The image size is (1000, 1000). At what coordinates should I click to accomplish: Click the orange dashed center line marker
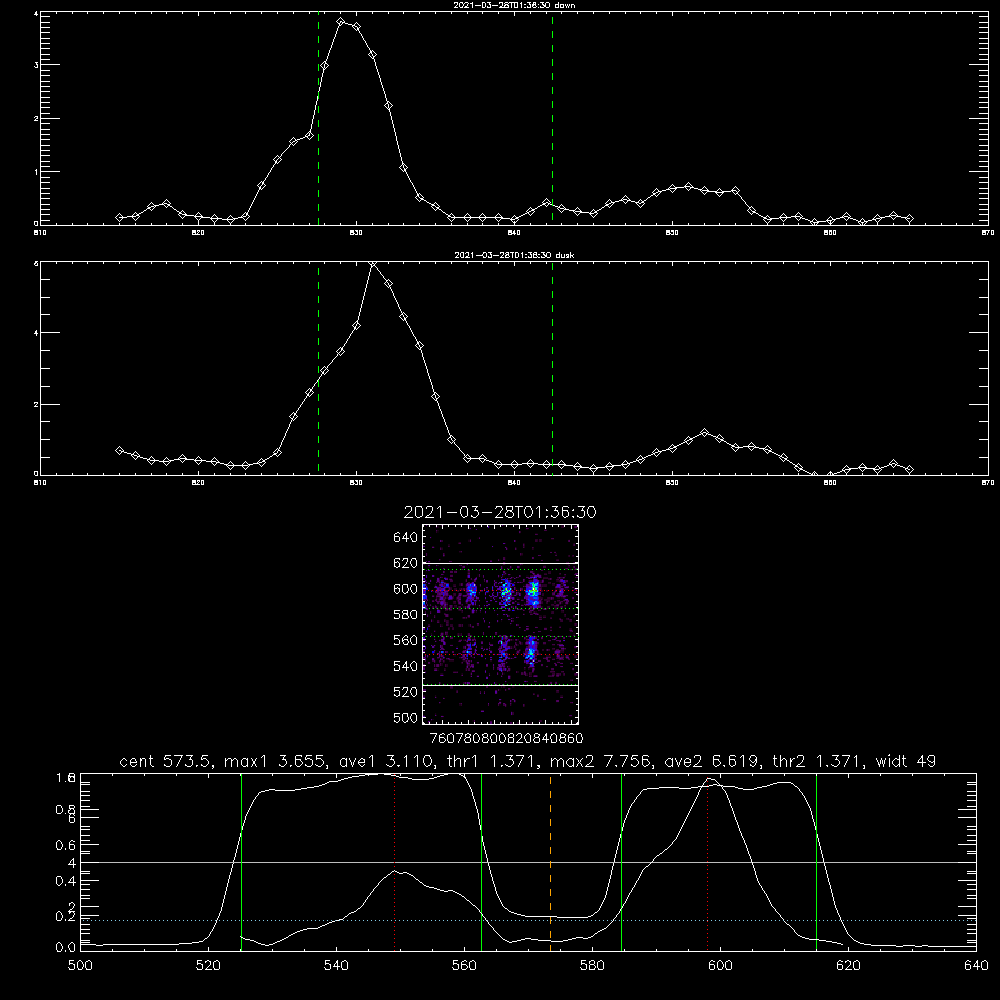click(x=550, y=862)
